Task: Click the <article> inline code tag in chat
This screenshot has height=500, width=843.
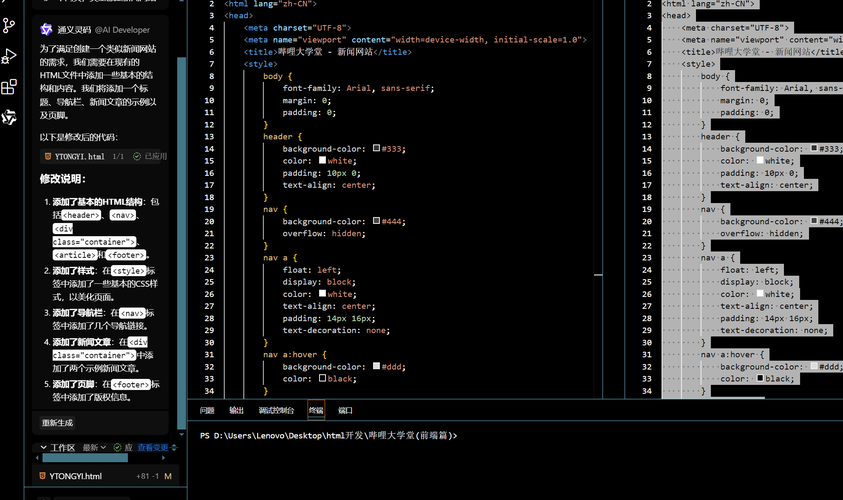Action: [x=75, y=255]
